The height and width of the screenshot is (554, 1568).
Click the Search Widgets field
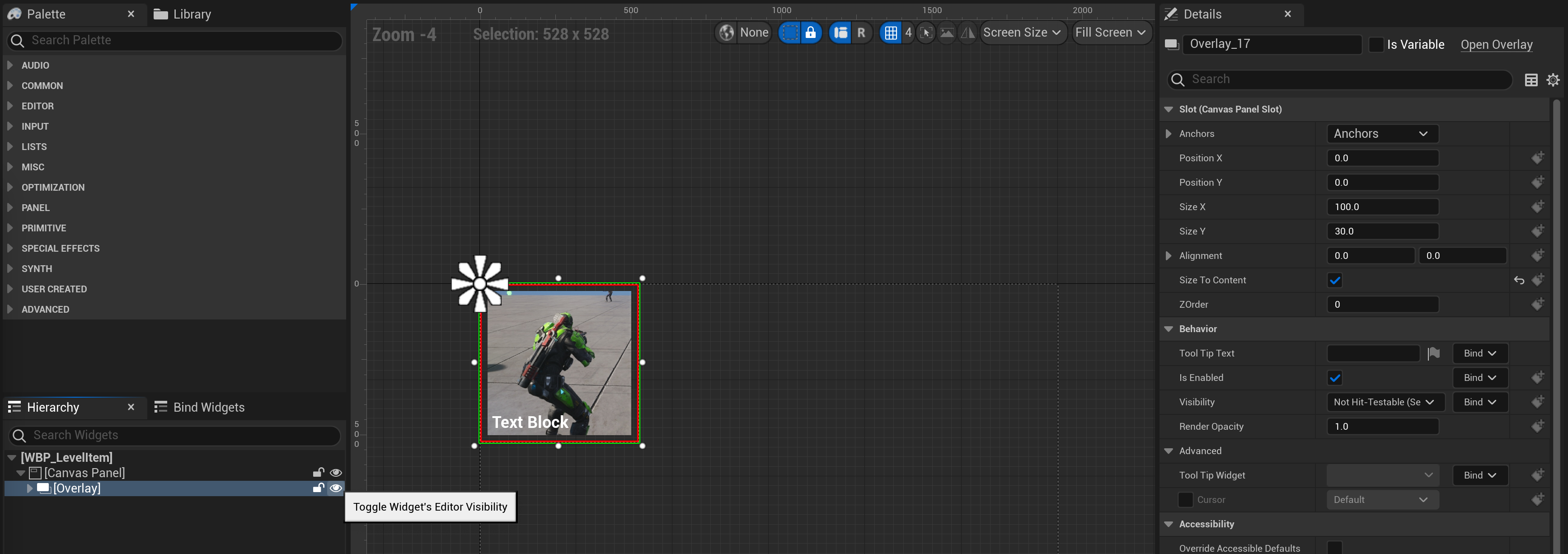[175, 435]
